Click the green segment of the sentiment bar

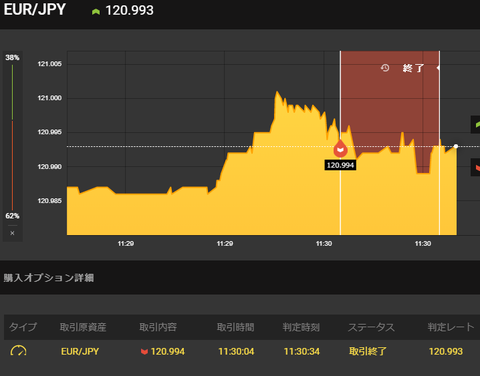pos(12,92)
